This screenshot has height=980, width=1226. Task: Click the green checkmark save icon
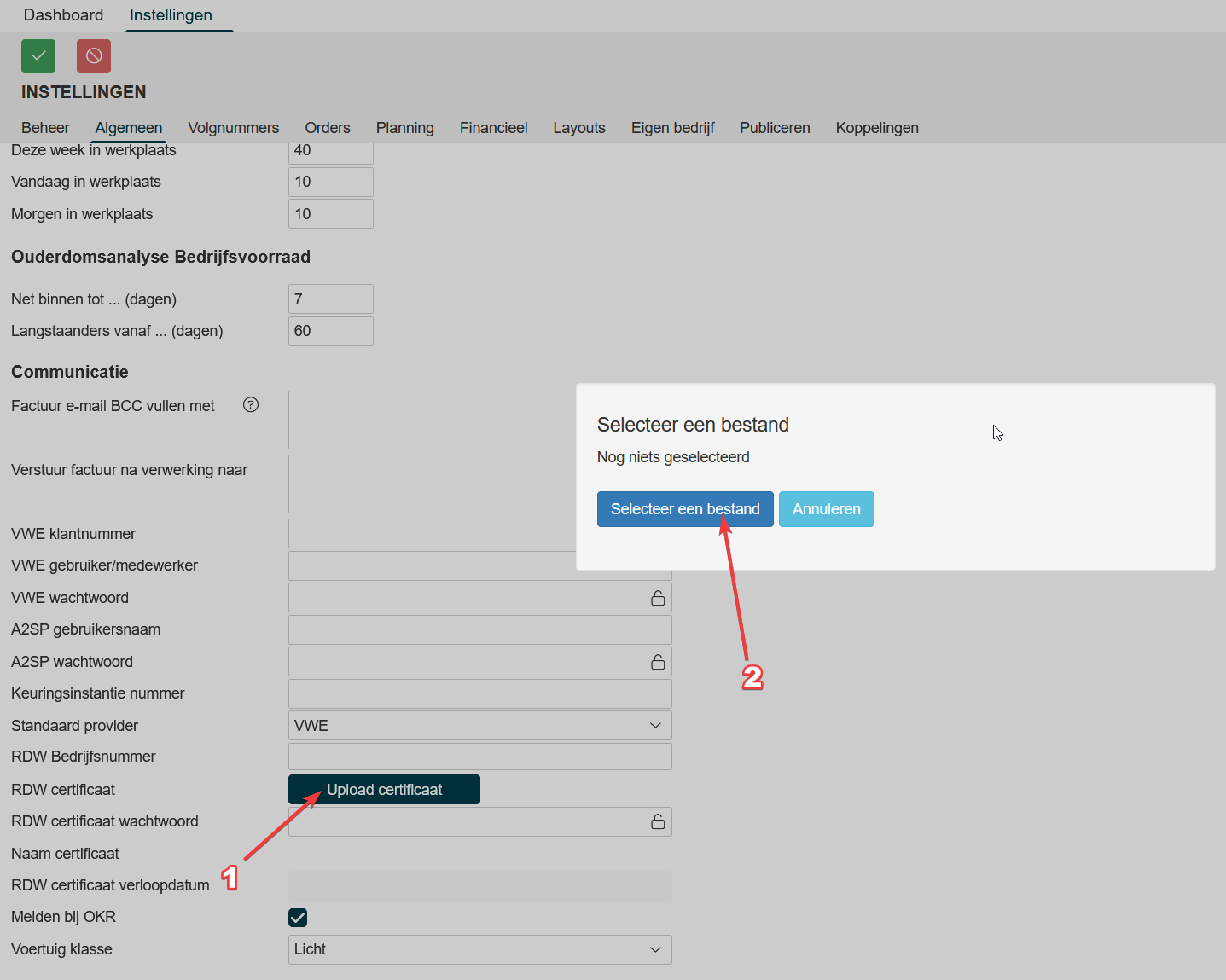tap(38, 56)
